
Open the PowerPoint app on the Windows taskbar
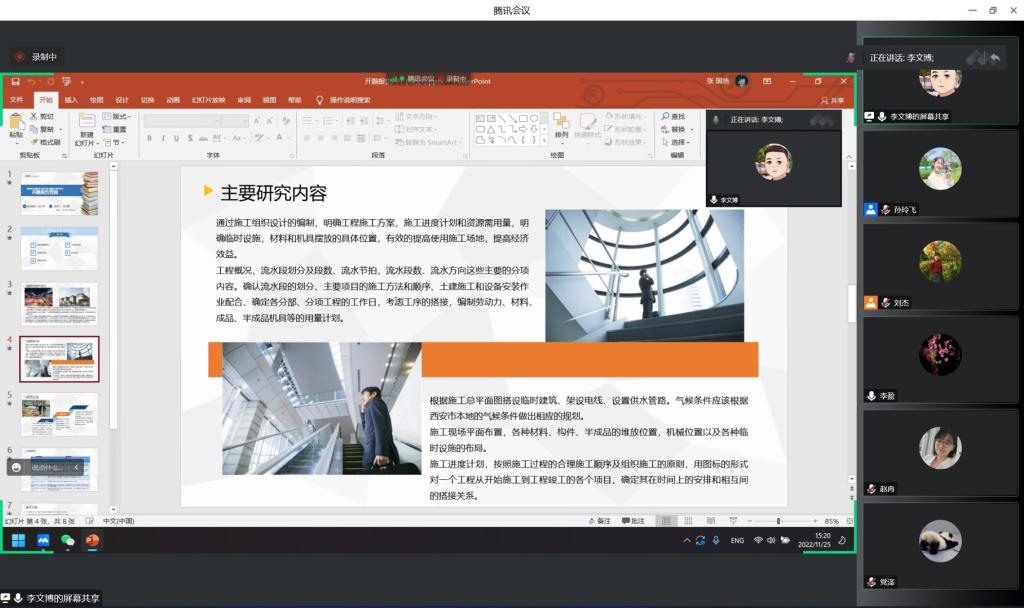(92, 541)
